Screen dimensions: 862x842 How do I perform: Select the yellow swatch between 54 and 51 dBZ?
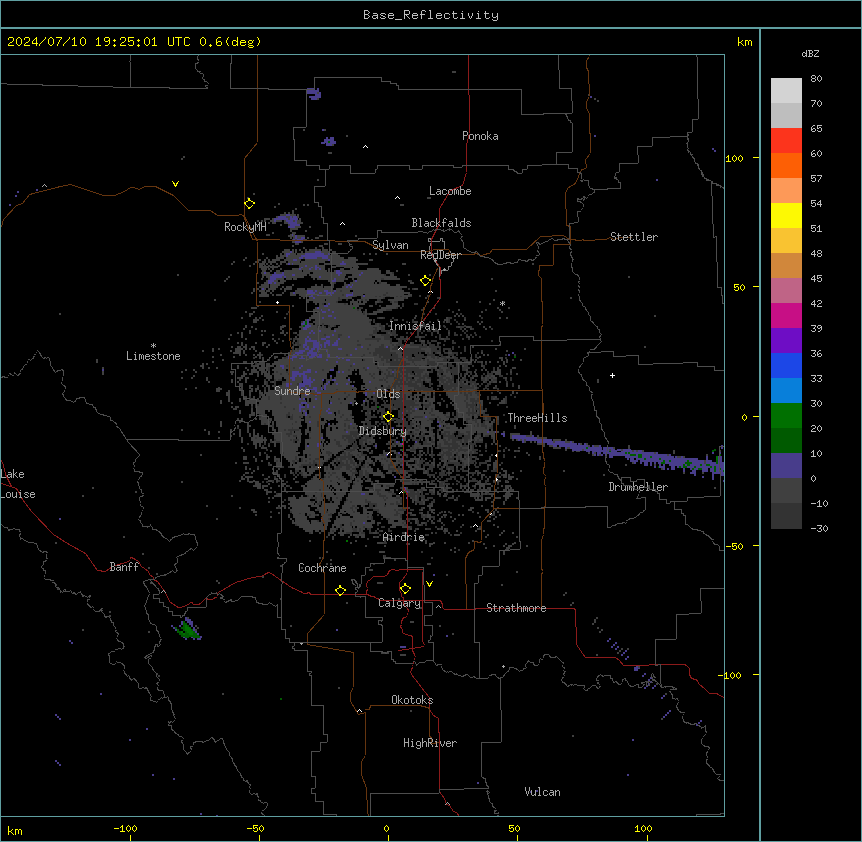click(786, 215)
